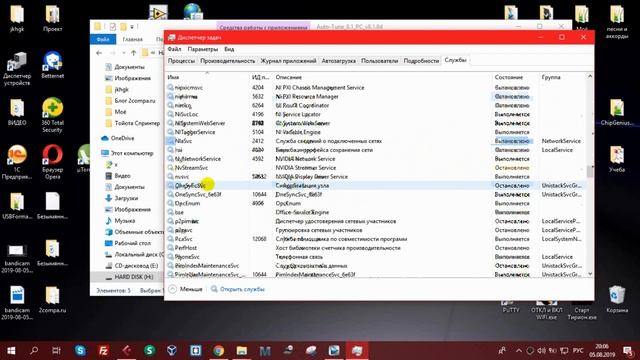
Task: Open Документы under quick access in Explorer
Action: coord(129,67)
